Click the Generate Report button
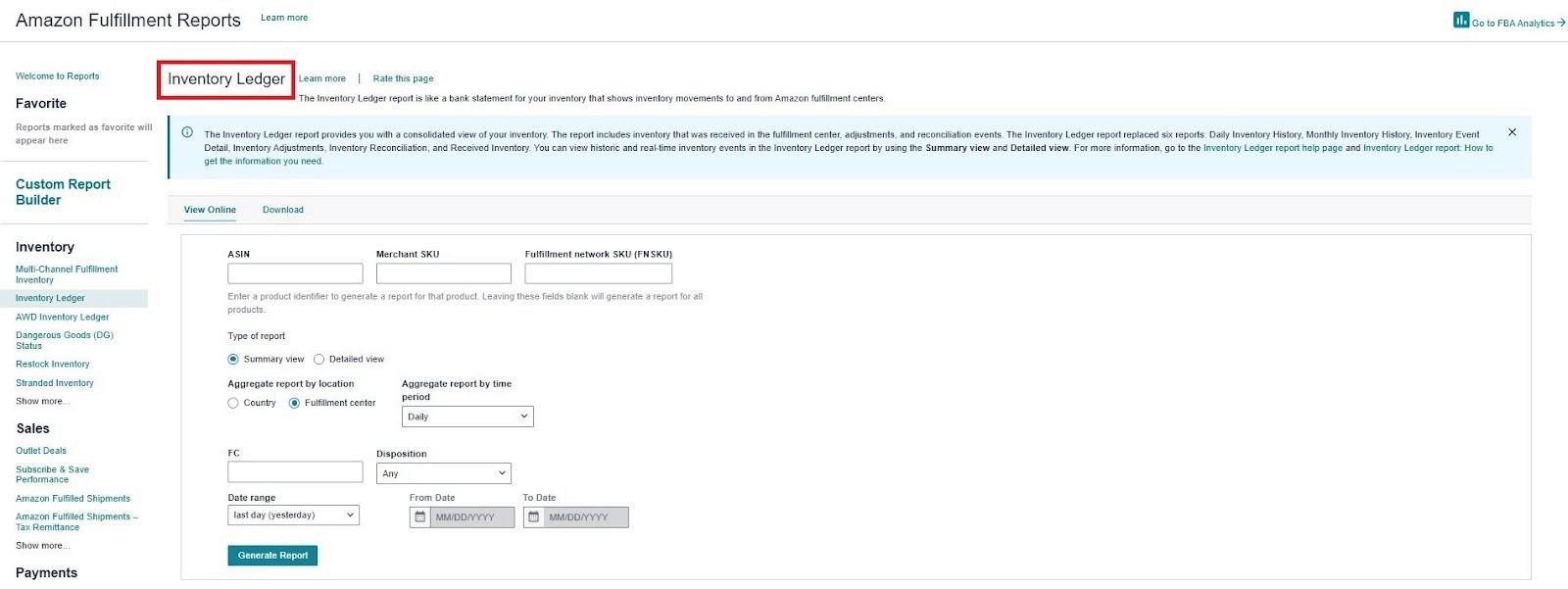 [x=272, y=556]
